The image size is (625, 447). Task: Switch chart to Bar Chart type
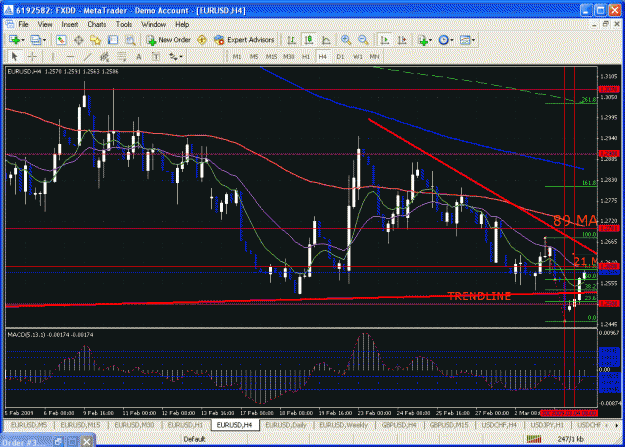click(x=291, y=40)
